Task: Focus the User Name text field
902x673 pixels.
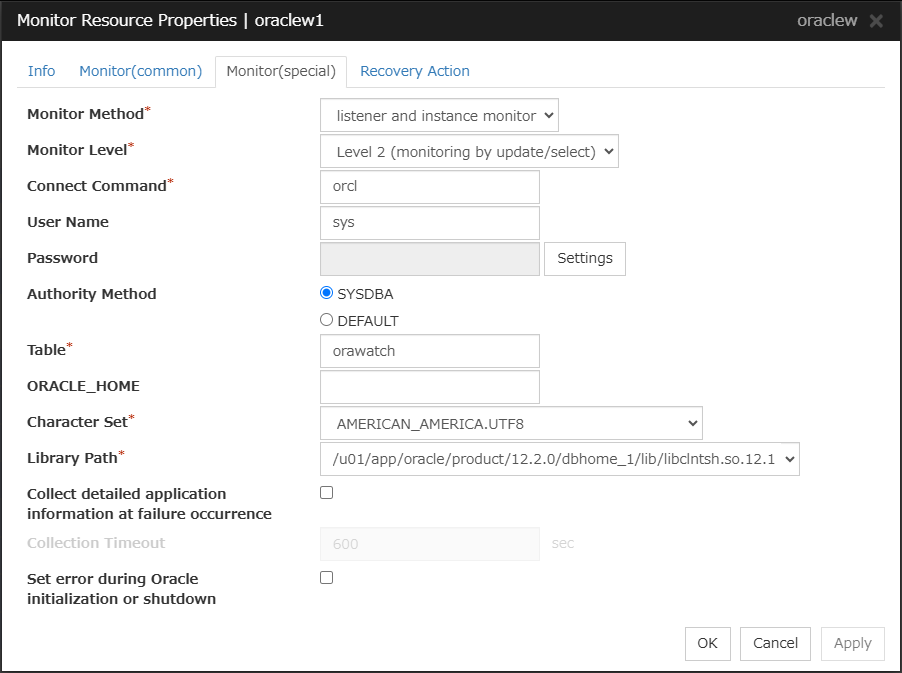Action: click(429, 223)
